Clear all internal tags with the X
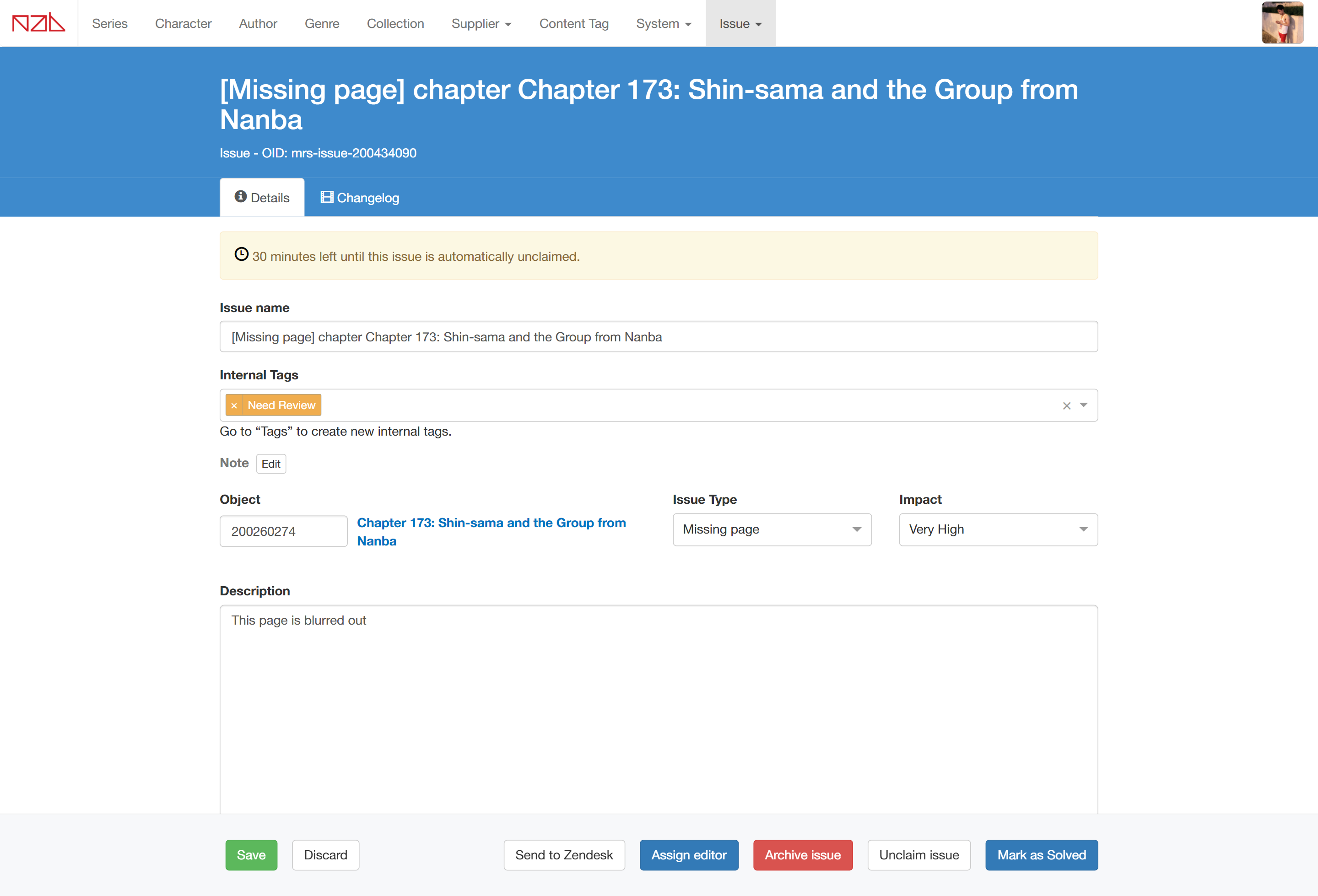The width and height of the screenshot is (1318, 896). pyautogui.click(x=1066, y=405)
